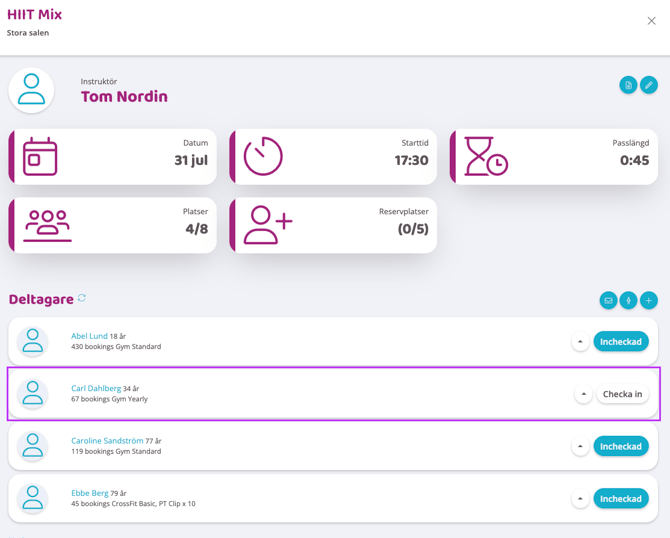Click the Reservplatser waitlist card
This screenshot has width=670, height=538.
[x=333, y=225]
